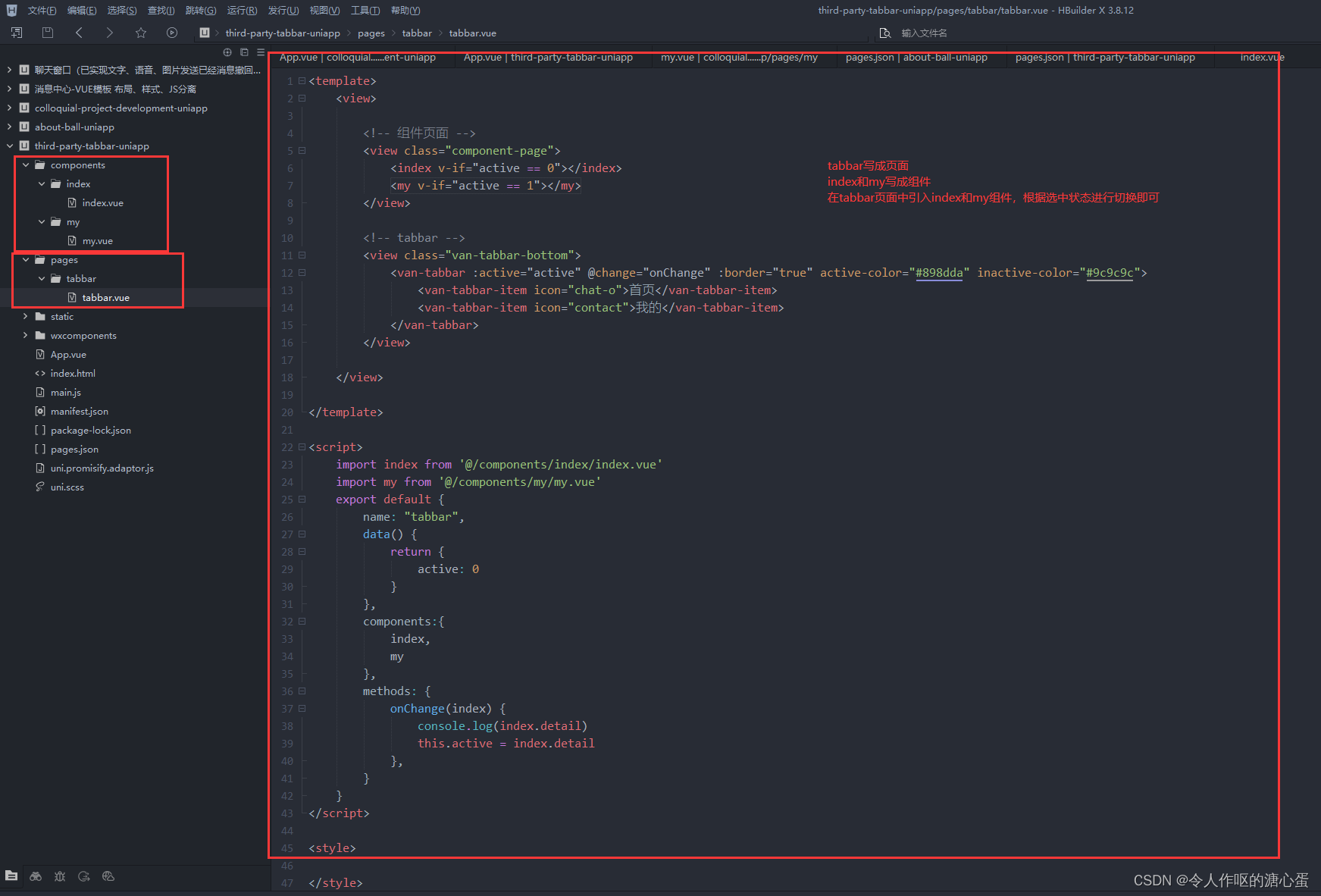The image size is (1321, 896).
Task: Fold the van-tabbar element at line 12
Action: click(x=302, y=273)
